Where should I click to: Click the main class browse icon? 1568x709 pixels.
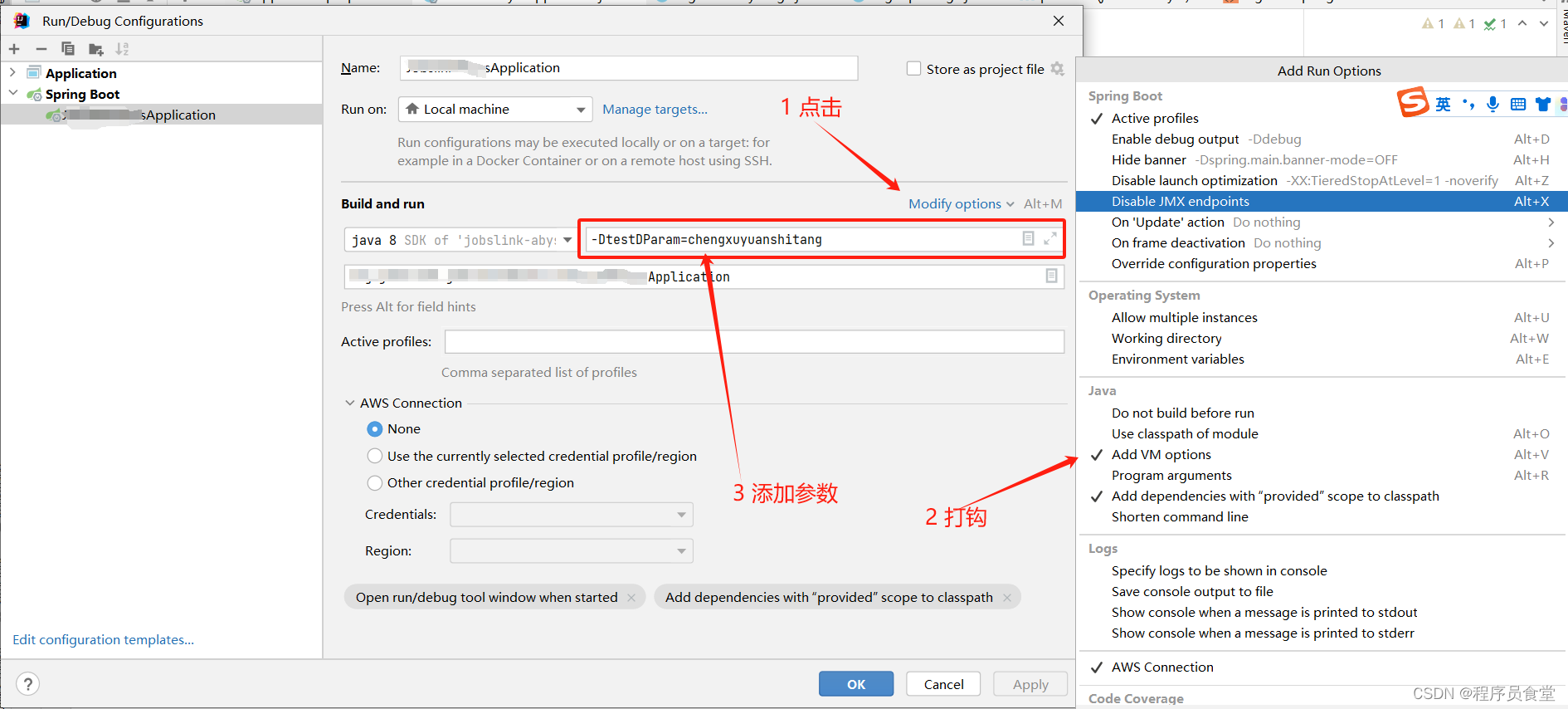[1051, 276]
